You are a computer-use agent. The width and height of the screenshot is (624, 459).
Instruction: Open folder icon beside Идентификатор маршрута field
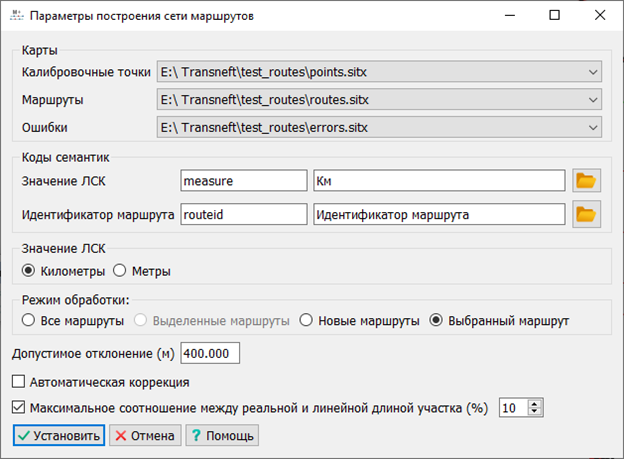(585, 215)
